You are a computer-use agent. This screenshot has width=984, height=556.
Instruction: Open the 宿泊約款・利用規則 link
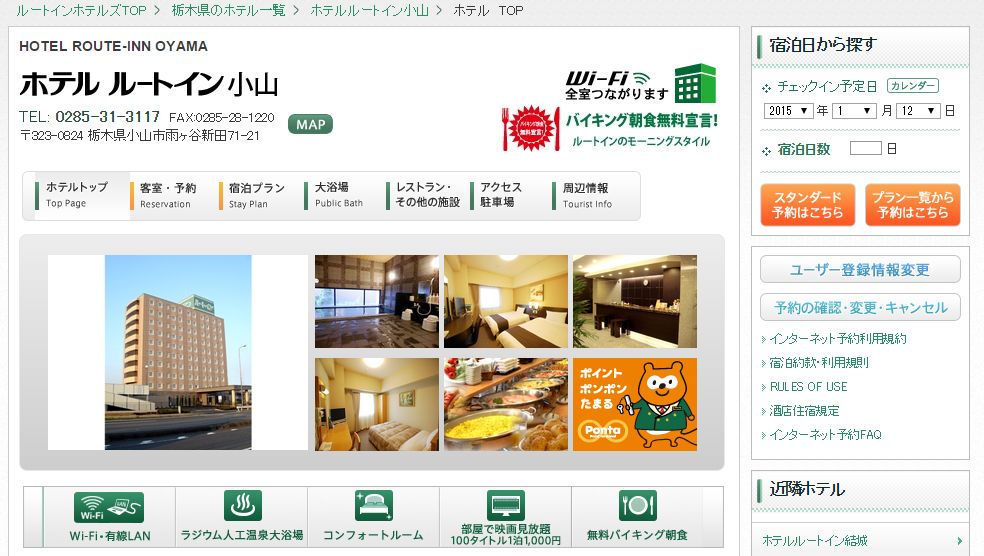[819, 363]
